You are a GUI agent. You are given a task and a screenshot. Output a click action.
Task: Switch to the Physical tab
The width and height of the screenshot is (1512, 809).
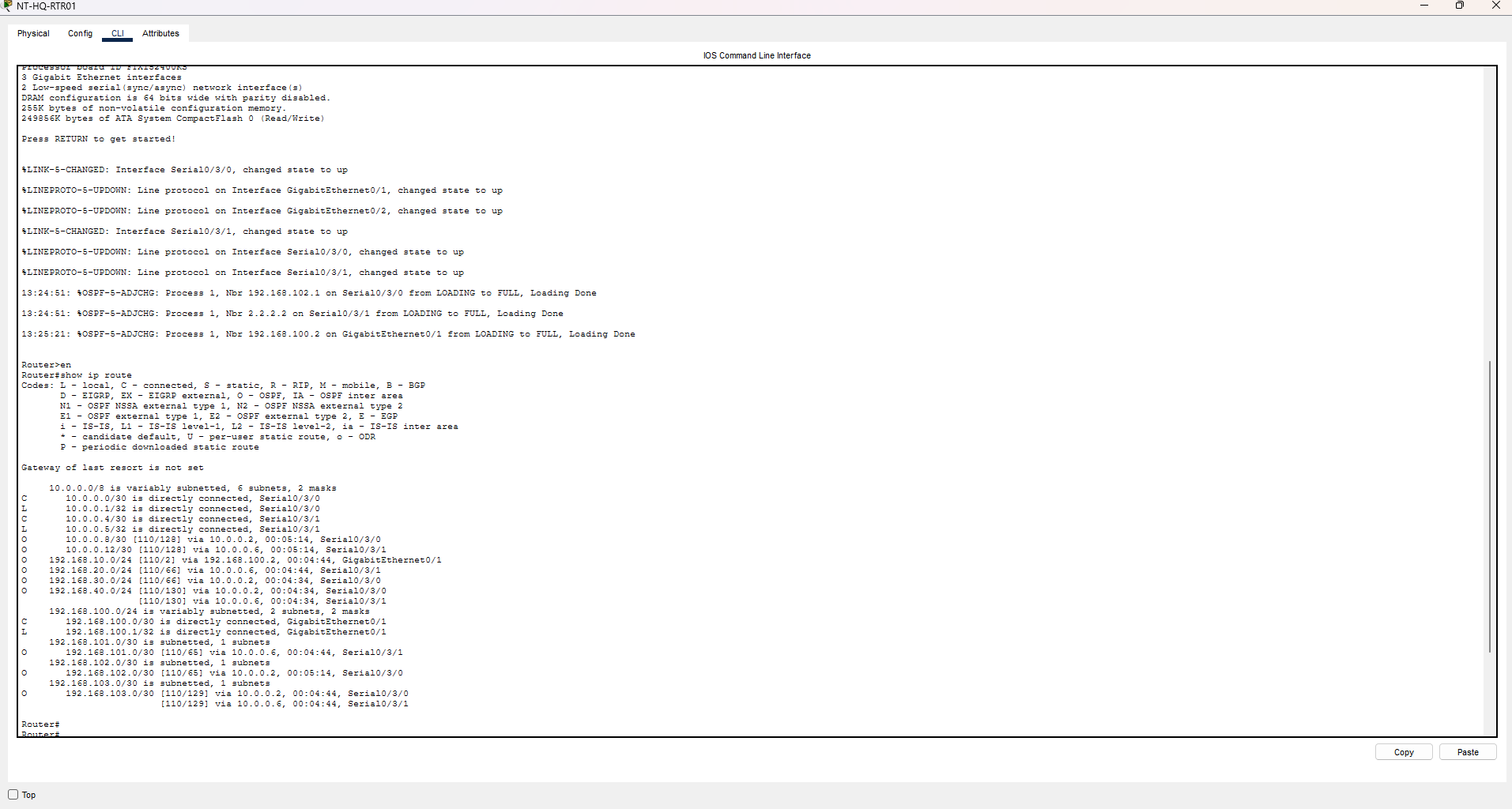[x=33, y=33]
